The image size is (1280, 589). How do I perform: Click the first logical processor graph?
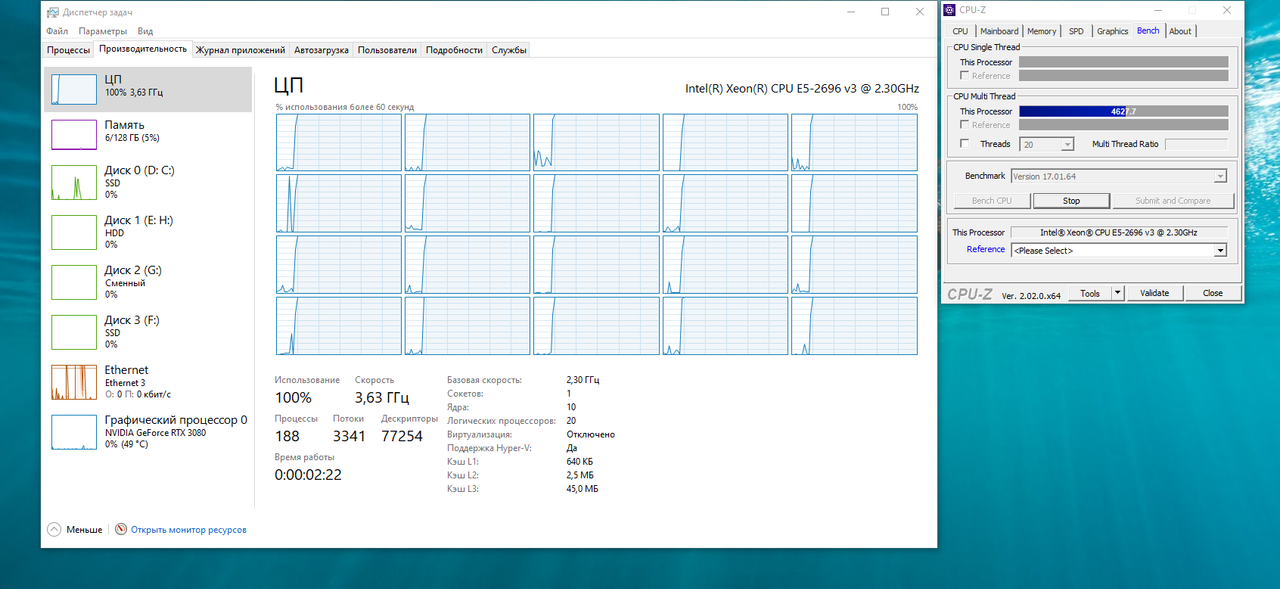tap(338, 142)
